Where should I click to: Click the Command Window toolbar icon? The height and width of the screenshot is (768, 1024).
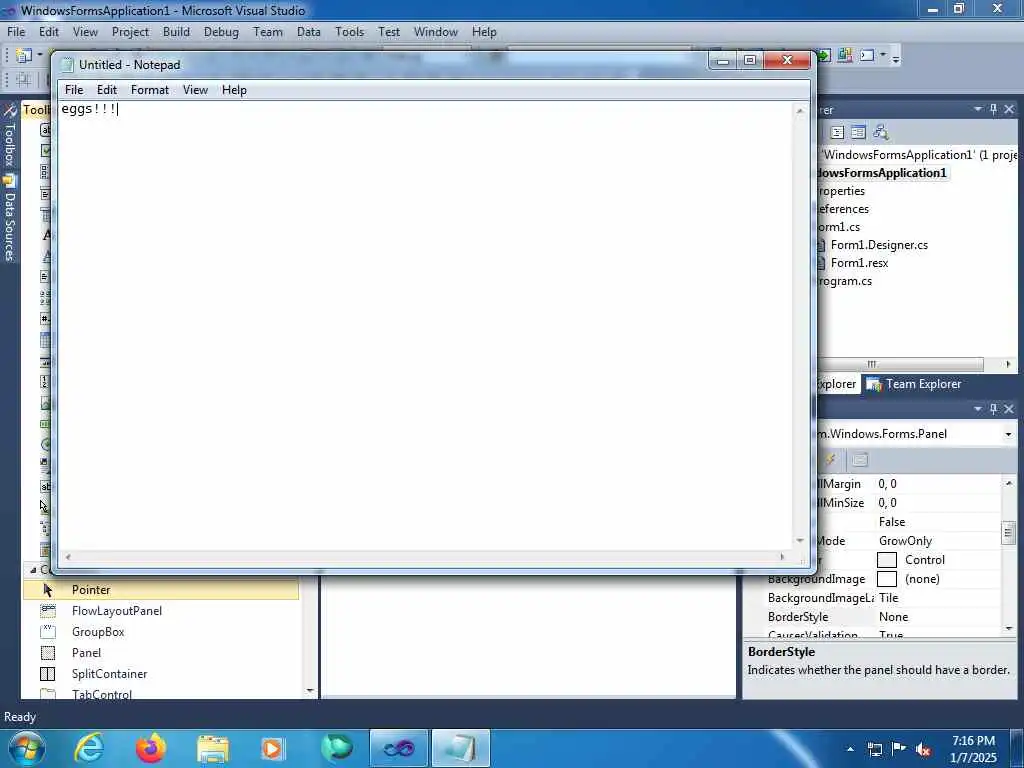(867, 56)
